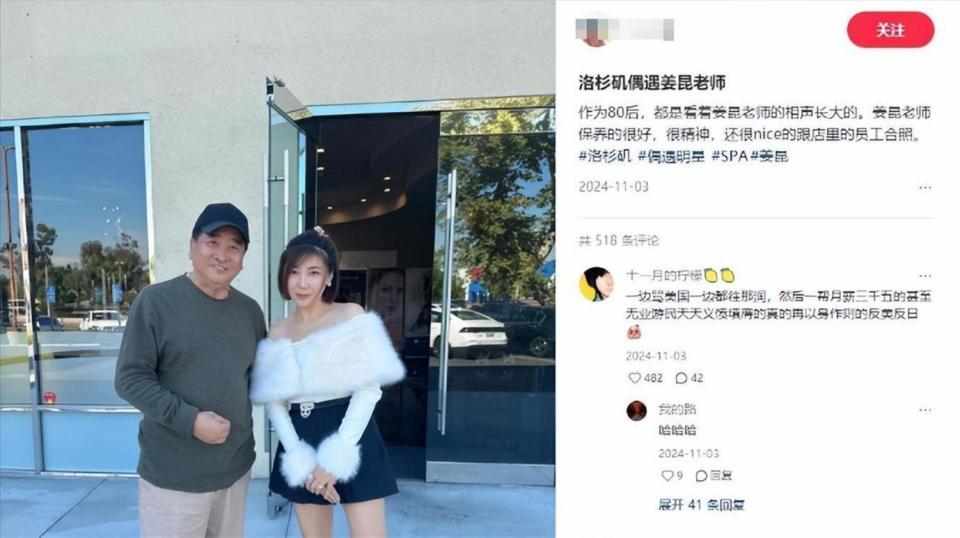Open the post photo of two people
The image size is (960, 538).
[x=277, y=269]
